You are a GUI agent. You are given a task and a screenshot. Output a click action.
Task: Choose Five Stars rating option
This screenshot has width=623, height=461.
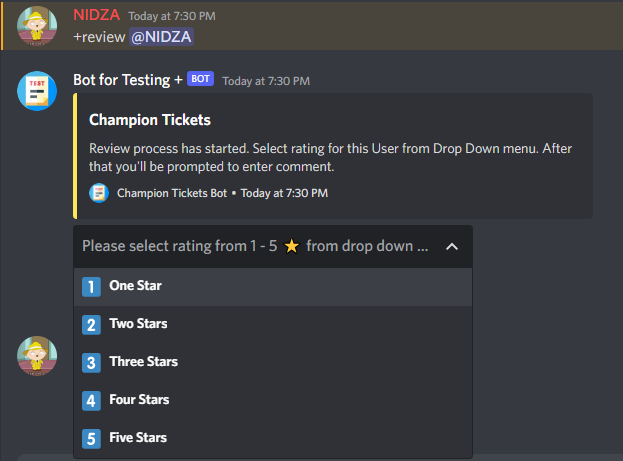click(138, 438)
